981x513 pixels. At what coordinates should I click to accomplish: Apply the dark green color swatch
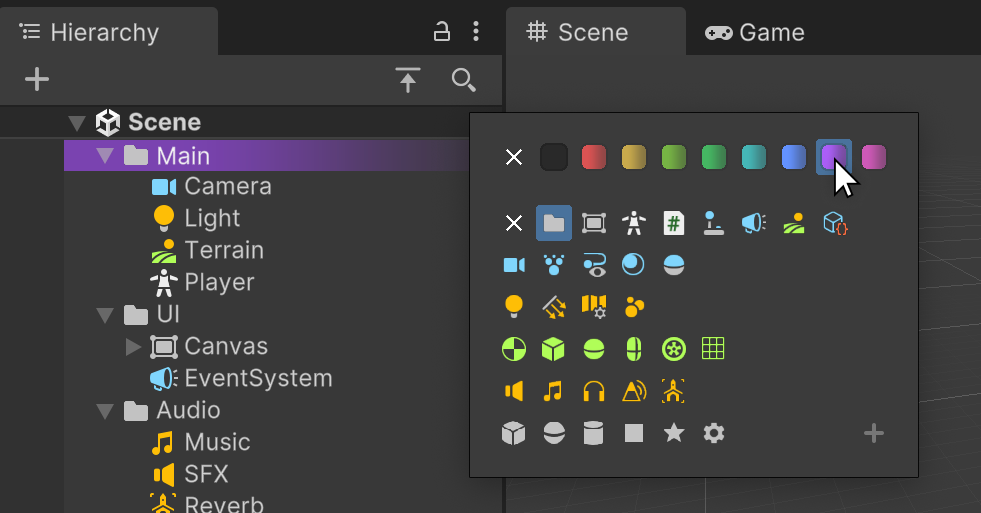[x=714, y=157]
